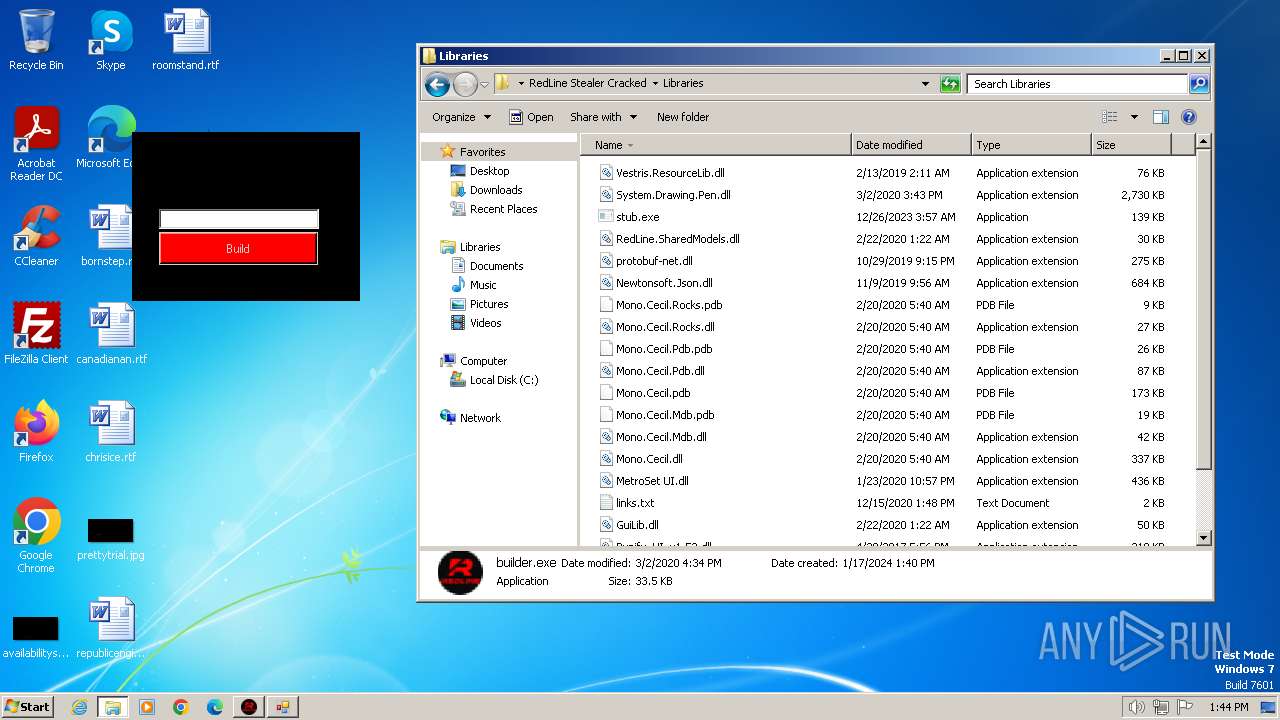The height and width of the screenshot is (720, 1280).
Task: Sort by Size column header
Action: tap(1132, 145)
